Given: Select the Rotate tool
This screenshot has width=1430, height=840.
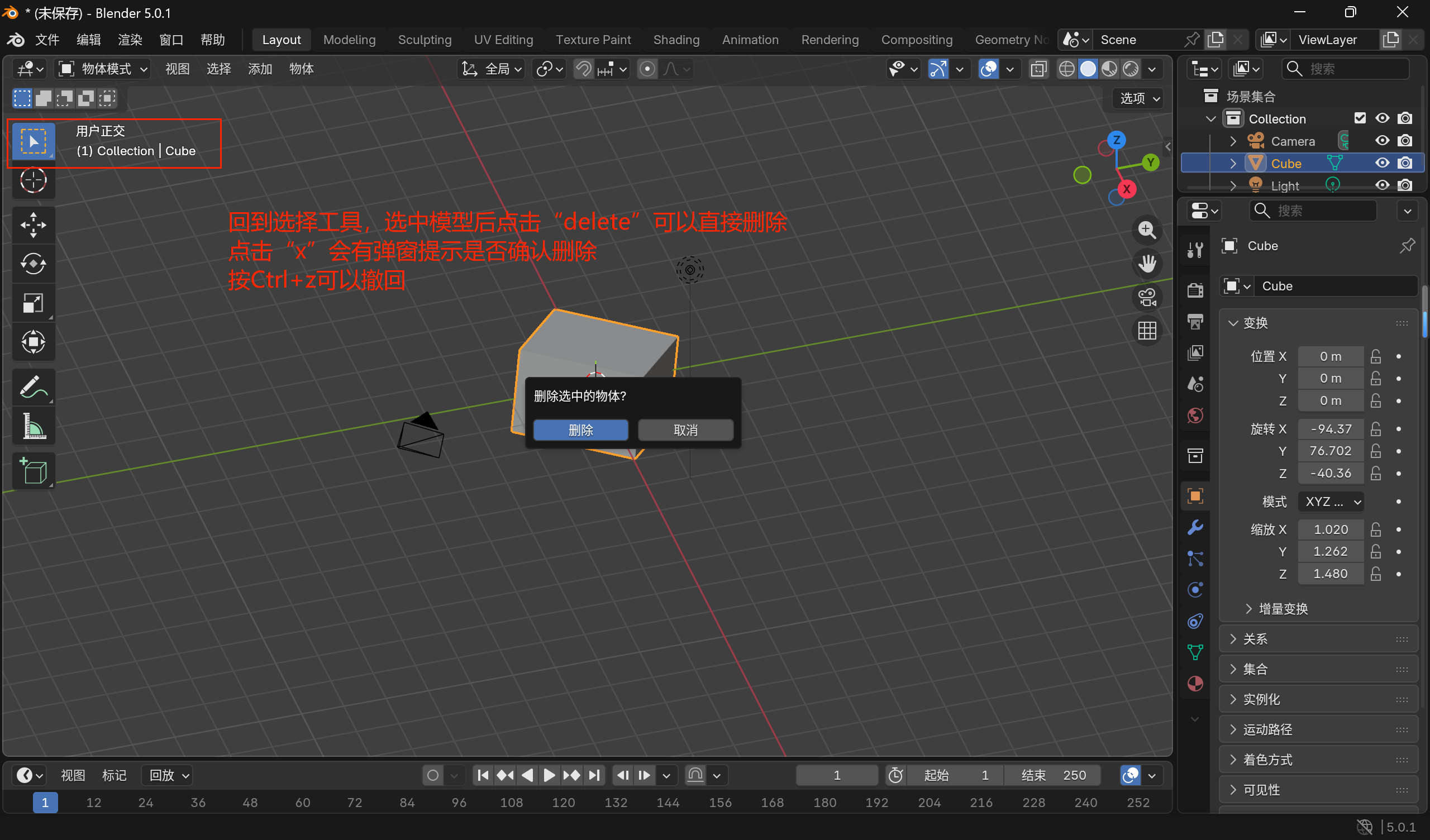Looking at the screenshot, I should point(33,264).
